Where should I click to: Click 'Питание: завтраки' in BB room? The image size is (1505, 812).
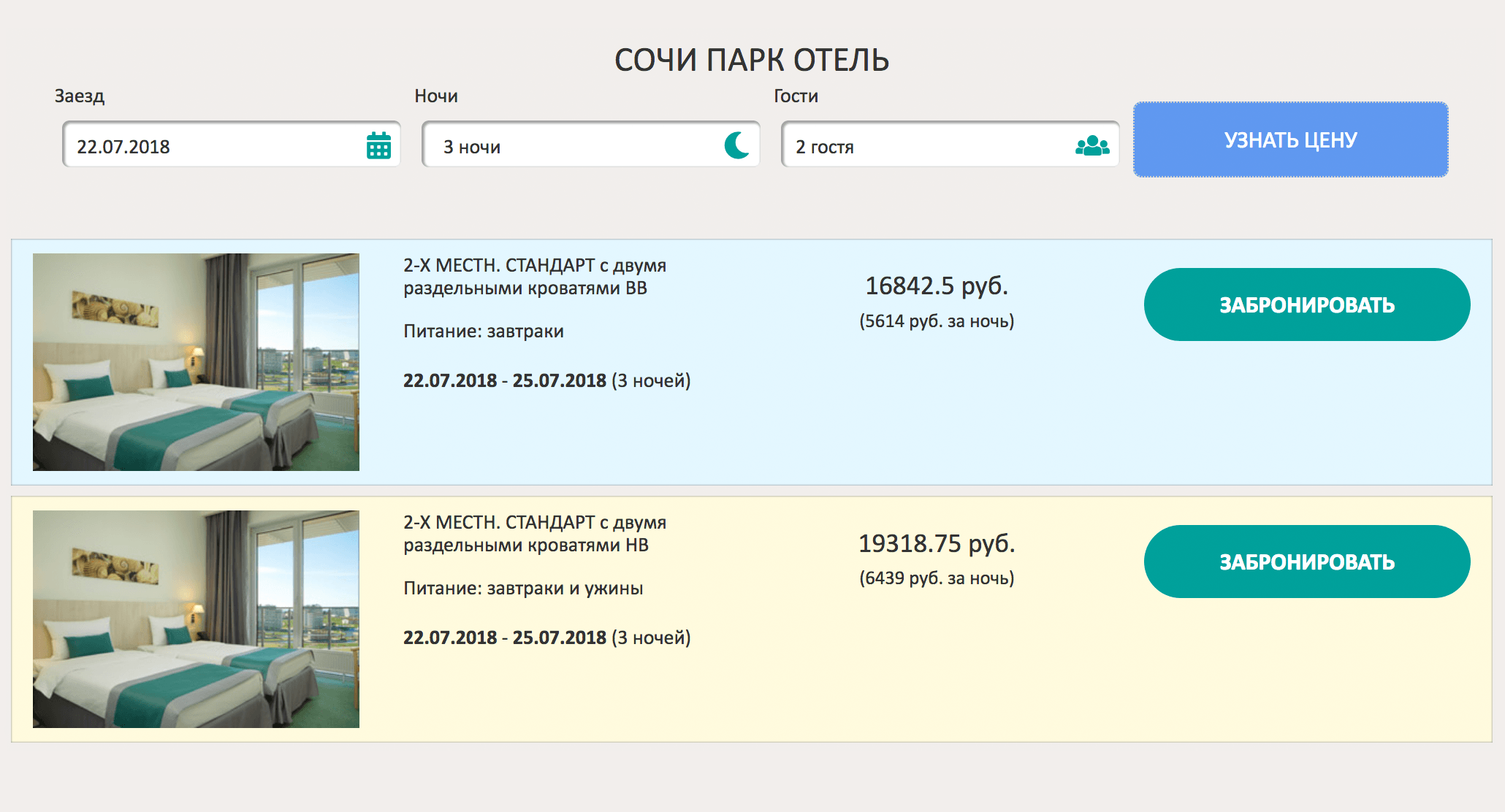click(x=484, y=332)
